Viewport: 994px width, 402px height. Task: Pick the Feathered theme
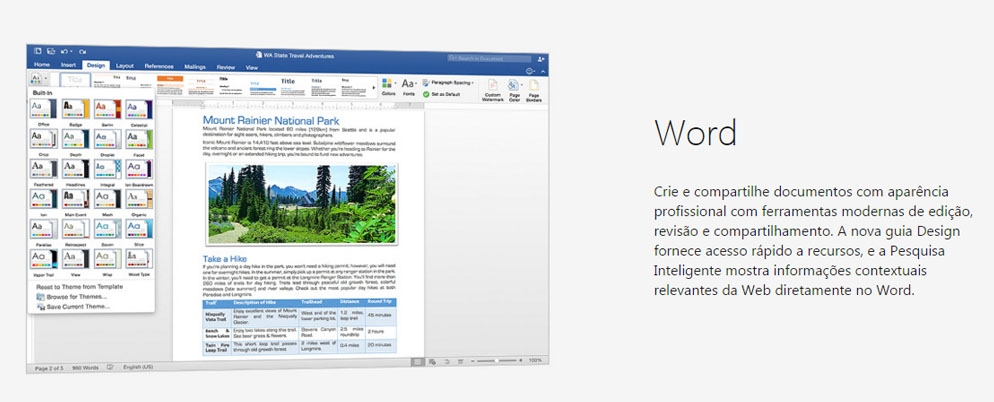tap(43, 169)
